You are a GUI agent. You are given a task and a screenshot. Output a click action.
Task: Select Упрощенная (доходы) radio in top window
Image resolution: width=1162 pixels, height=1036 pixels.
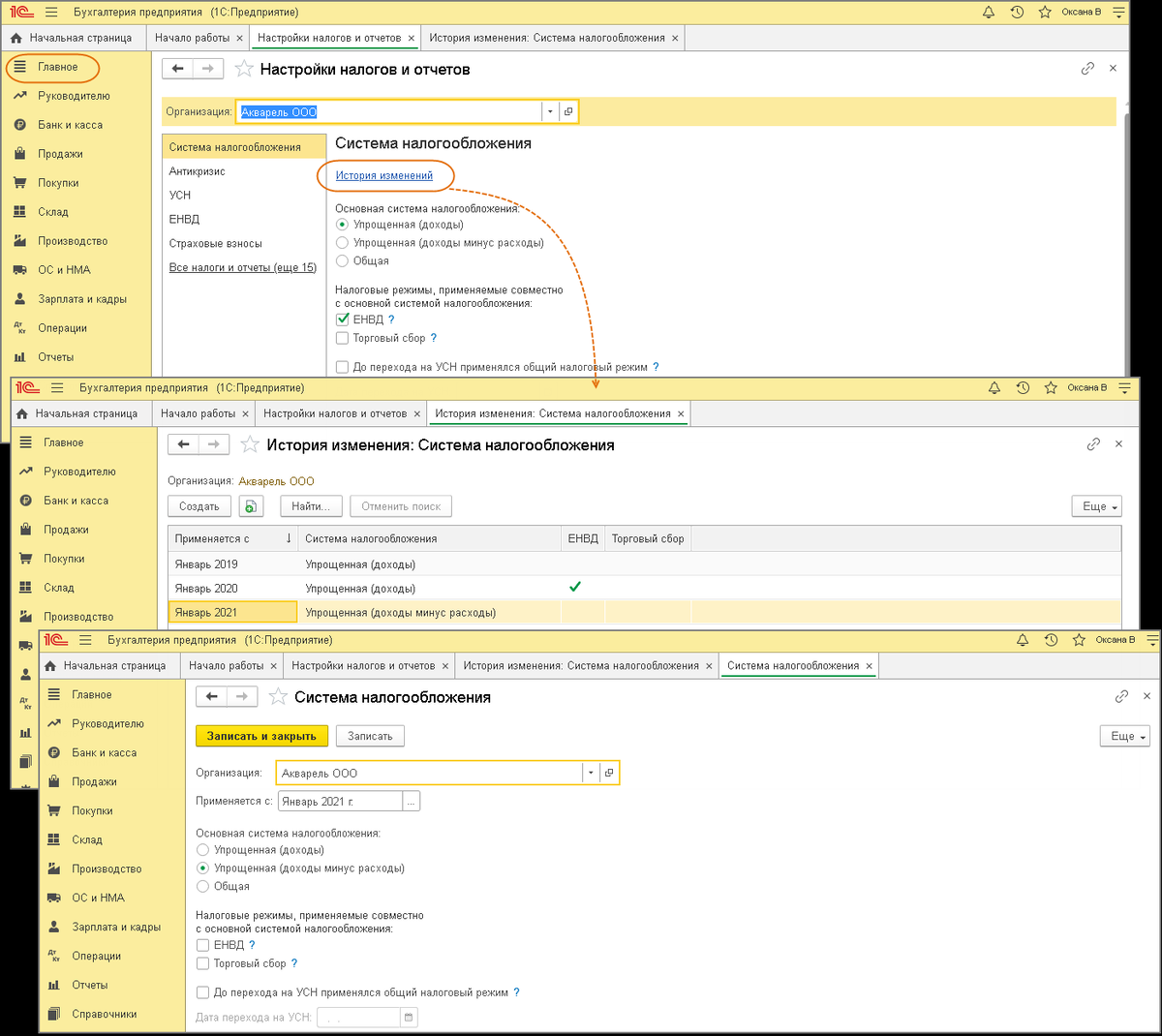pos(342,225)
